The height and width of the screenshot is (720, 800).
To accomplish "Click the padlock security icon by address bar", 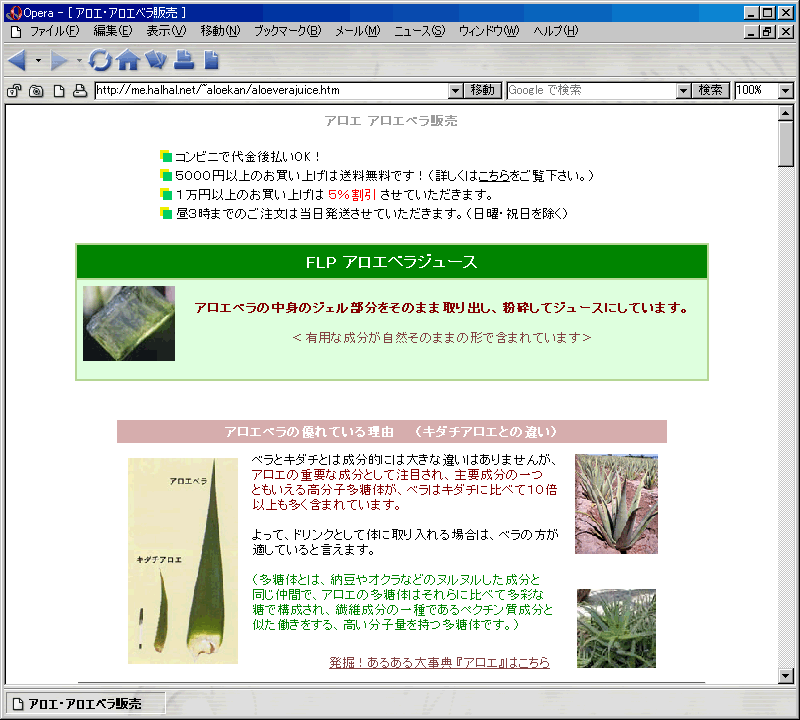I will click(x=14, y=91).
